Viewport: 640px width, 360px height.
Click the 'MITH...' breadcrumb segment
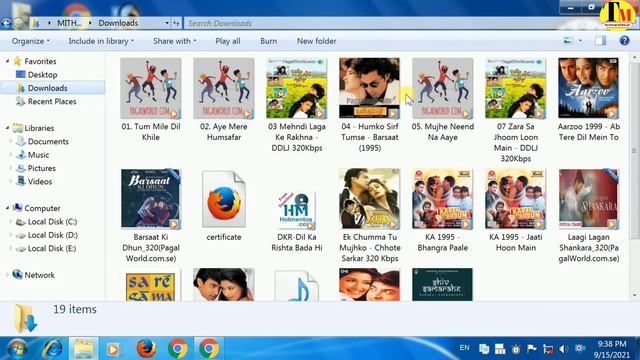click(69, 23)
